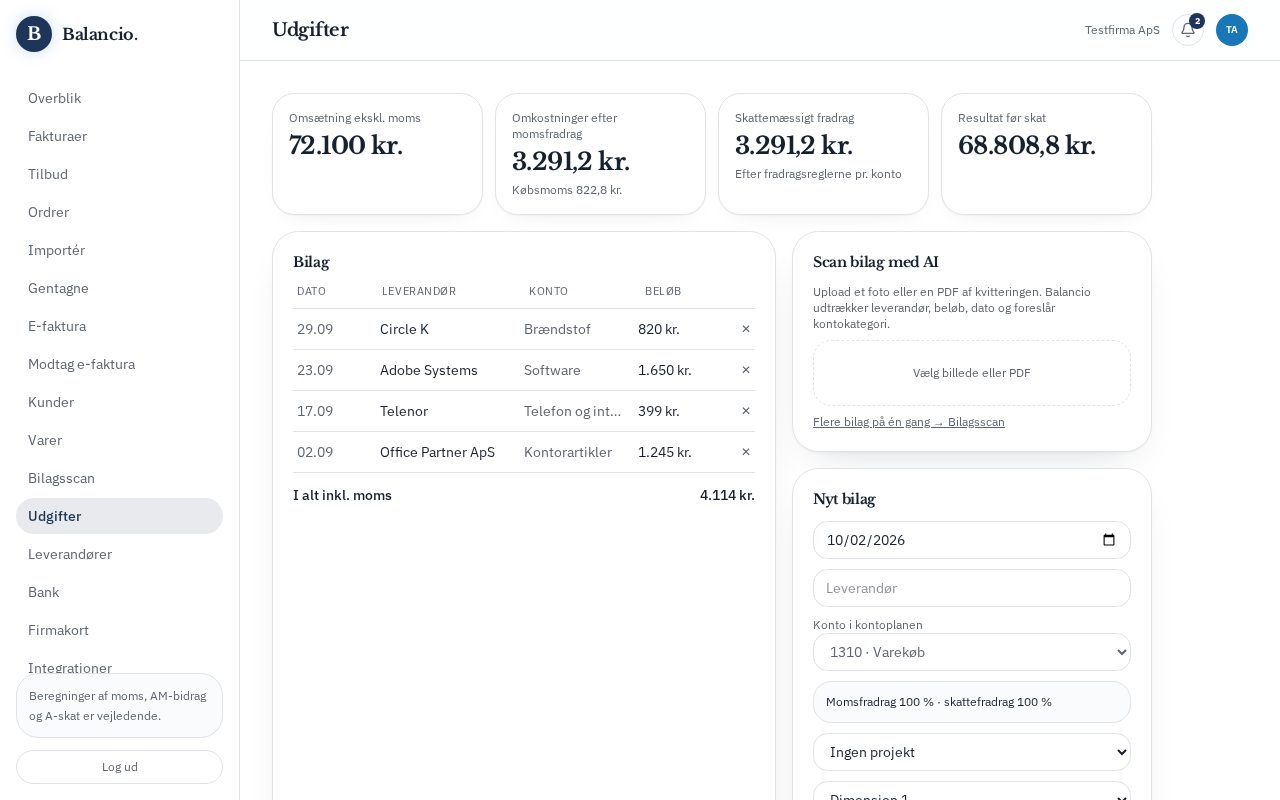Open the notifications bell
This screenshot has width=1280, height=800.
pos(1188,30)
